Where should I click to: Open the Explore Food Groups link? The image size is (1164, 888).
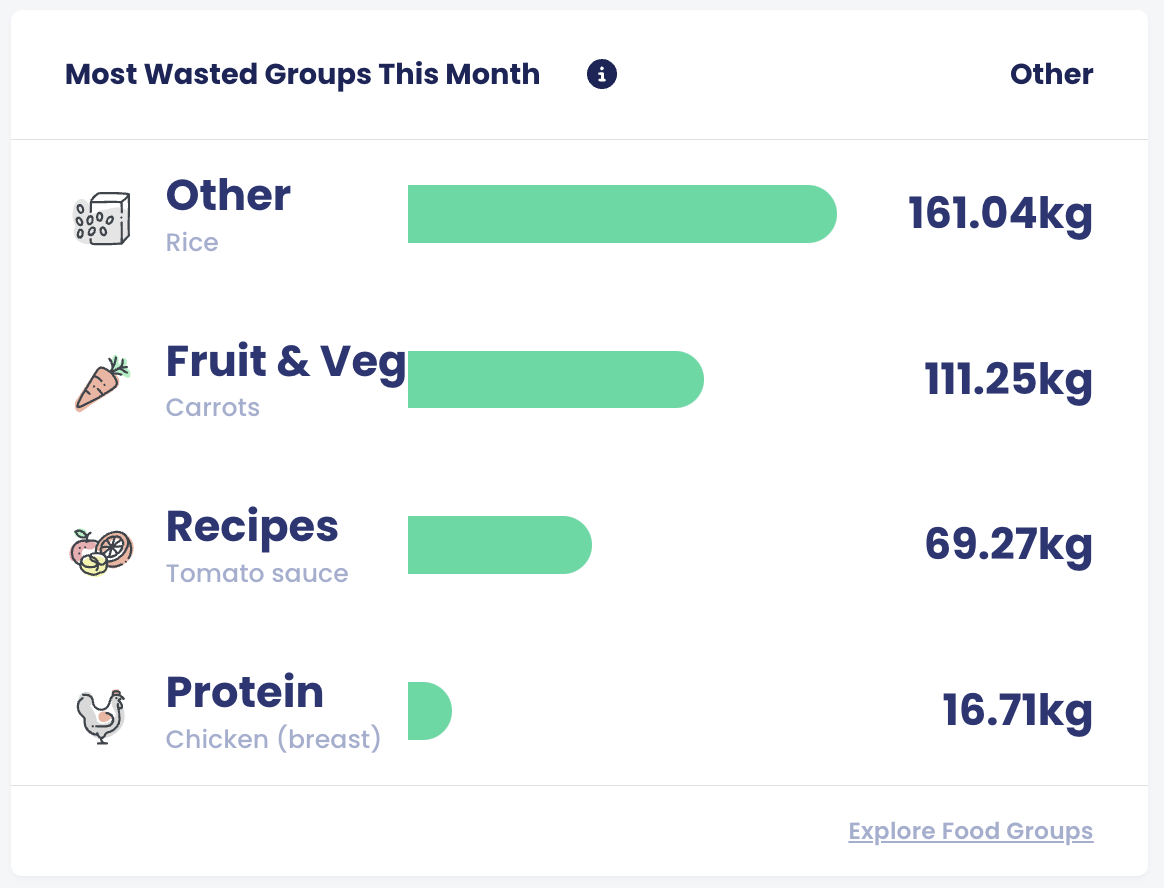tap(970, 831)
